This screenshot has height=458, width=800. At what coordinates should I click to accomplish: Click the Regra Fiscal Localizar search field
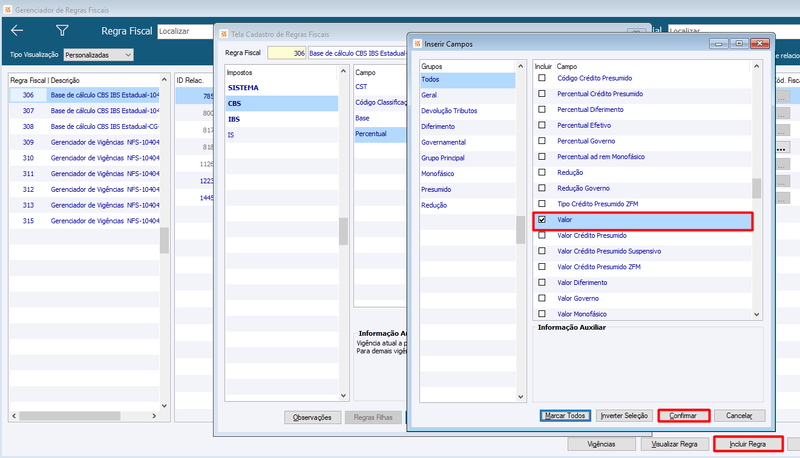click(x=186, y=31)
